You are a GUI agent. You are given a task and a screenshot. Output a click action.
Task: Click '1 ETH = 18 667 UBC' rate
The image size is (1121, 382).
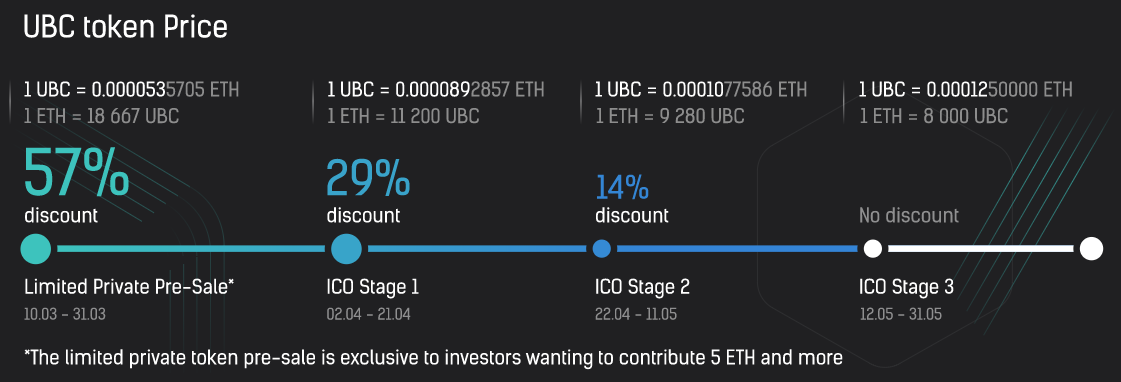(x=102, y=116)
